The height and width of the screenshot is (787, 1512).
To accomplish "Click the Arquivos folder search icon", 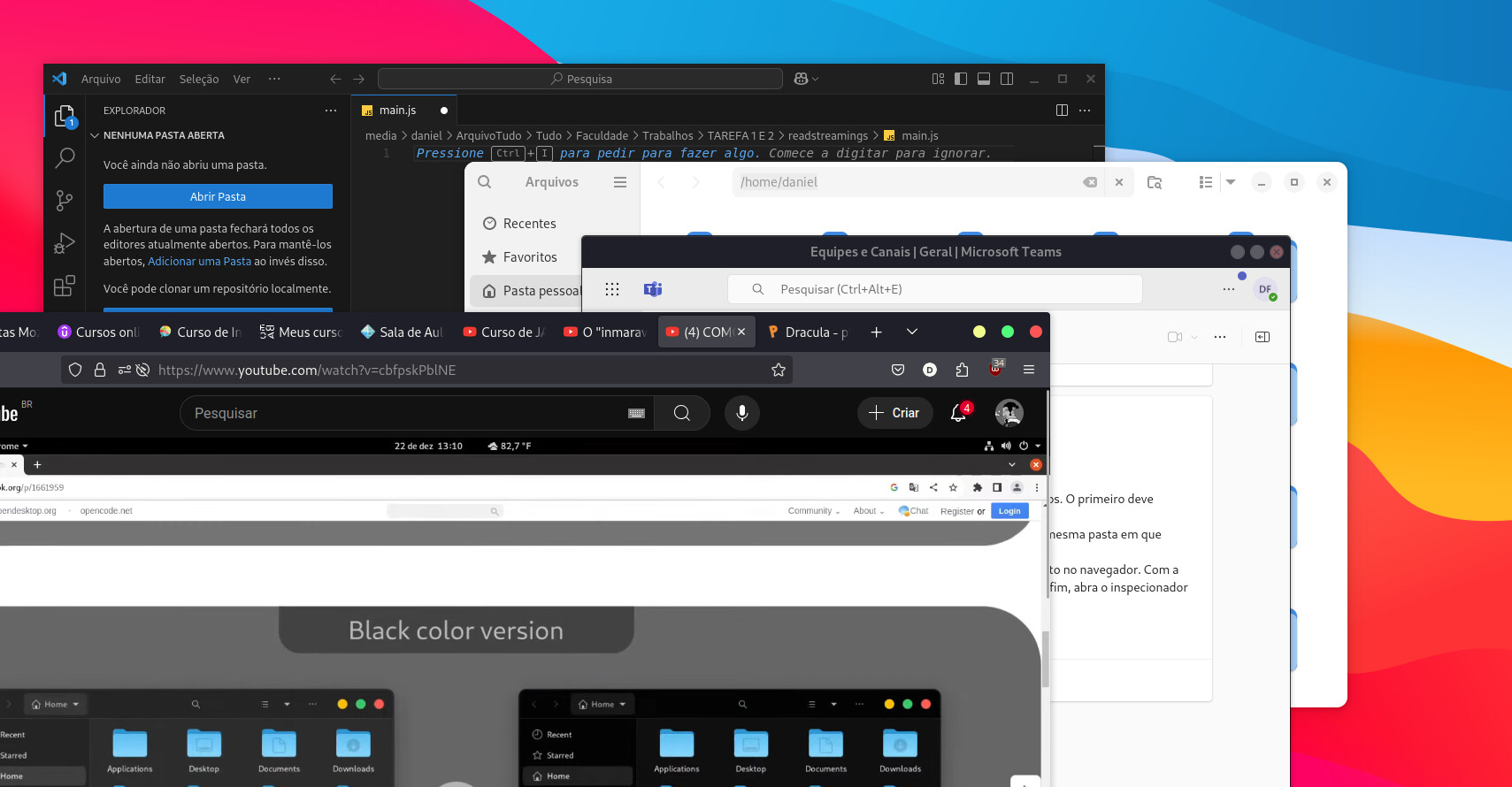I will pyautogui.click(x=1155, y=182).
